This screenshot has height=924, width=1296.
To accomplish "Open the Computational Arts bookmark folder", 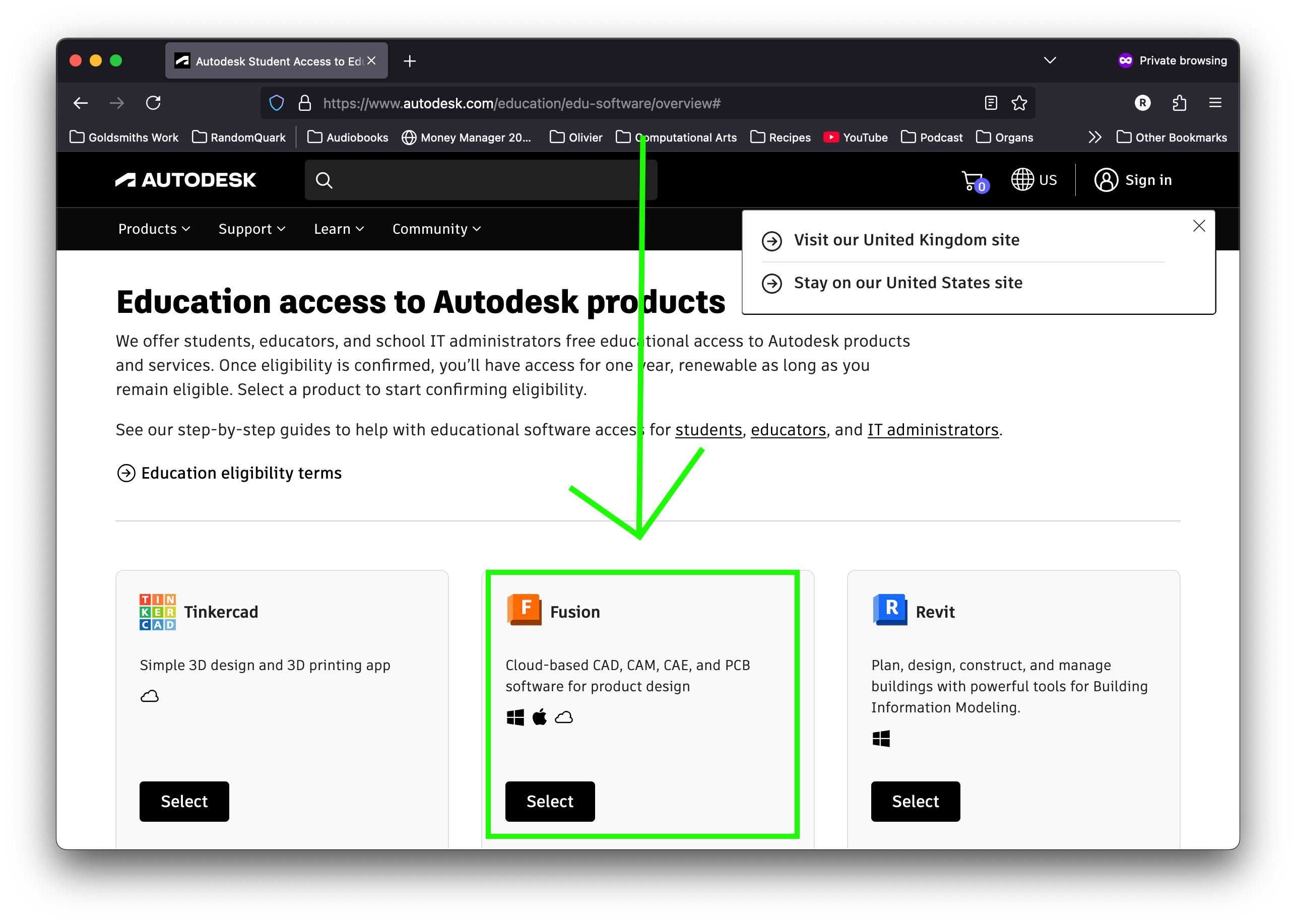I will [676, 137].
